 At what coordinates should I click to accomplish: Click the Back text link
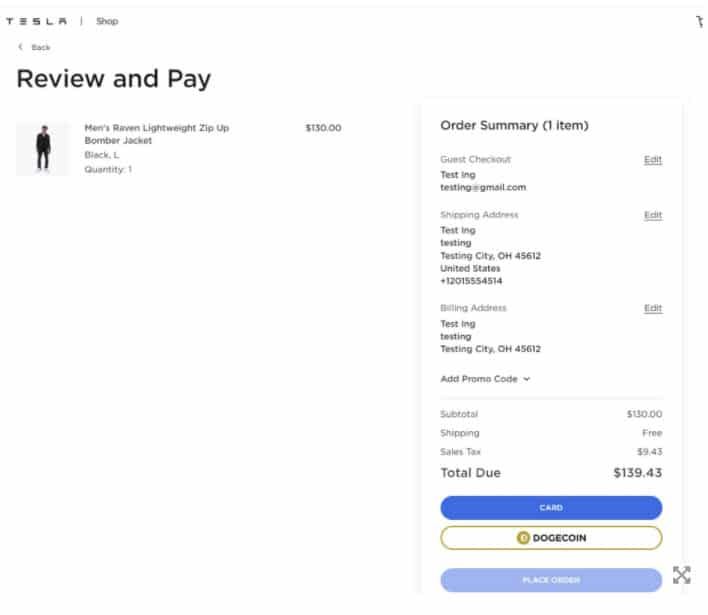(x=41, y=47)
